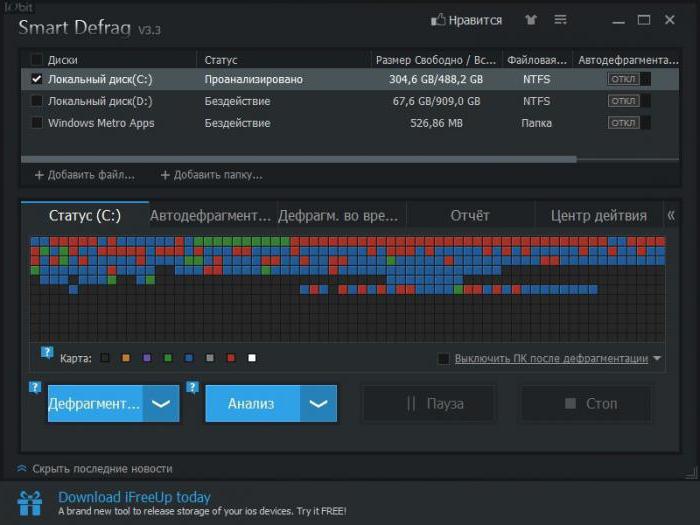700x525 pixels.
Task: Close the Smart Defrag window
Action: click(x=670, y=20)
